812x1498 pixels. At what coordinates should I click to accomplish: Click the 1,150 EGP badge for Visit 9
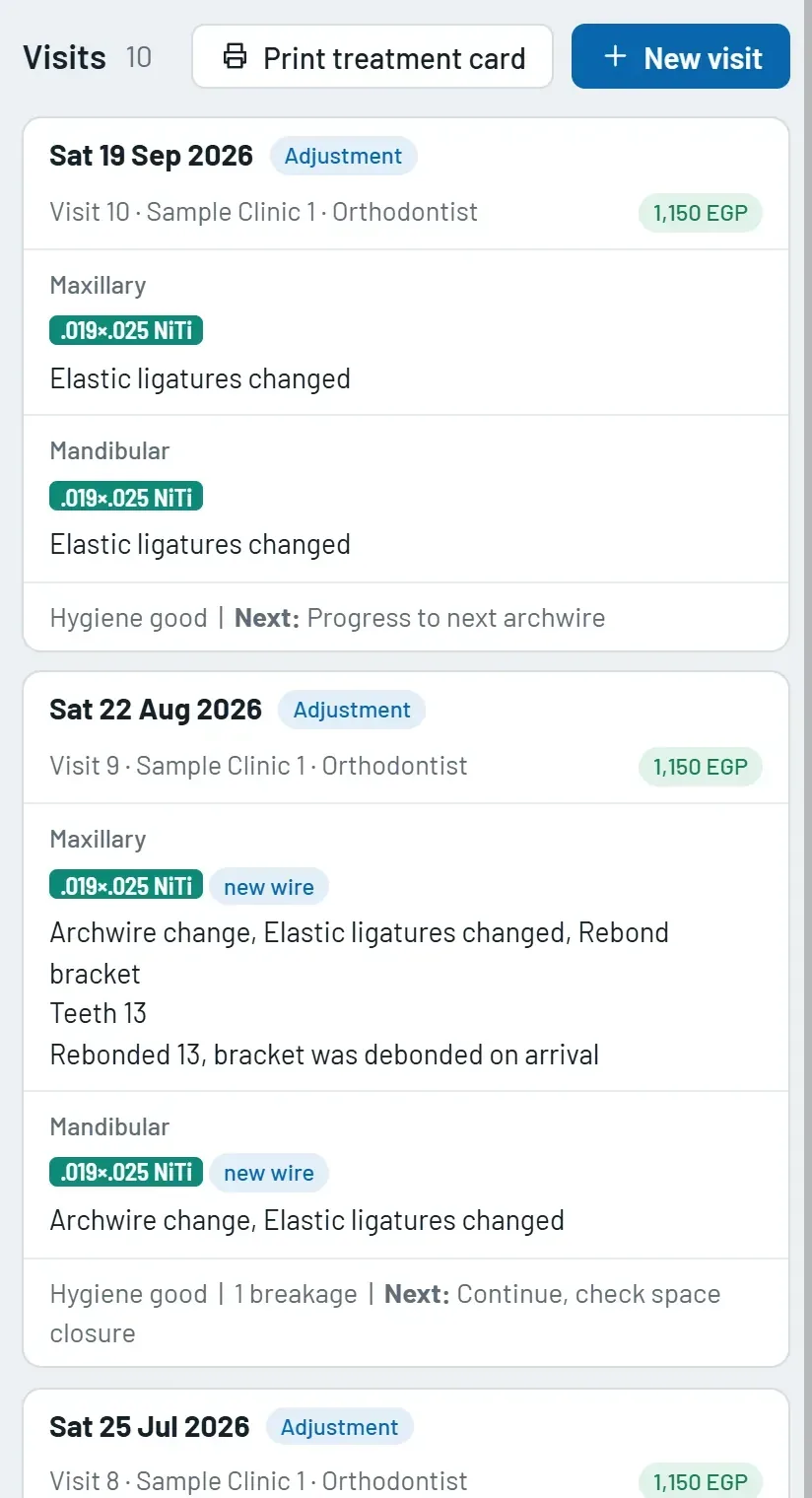click(701, 767)
